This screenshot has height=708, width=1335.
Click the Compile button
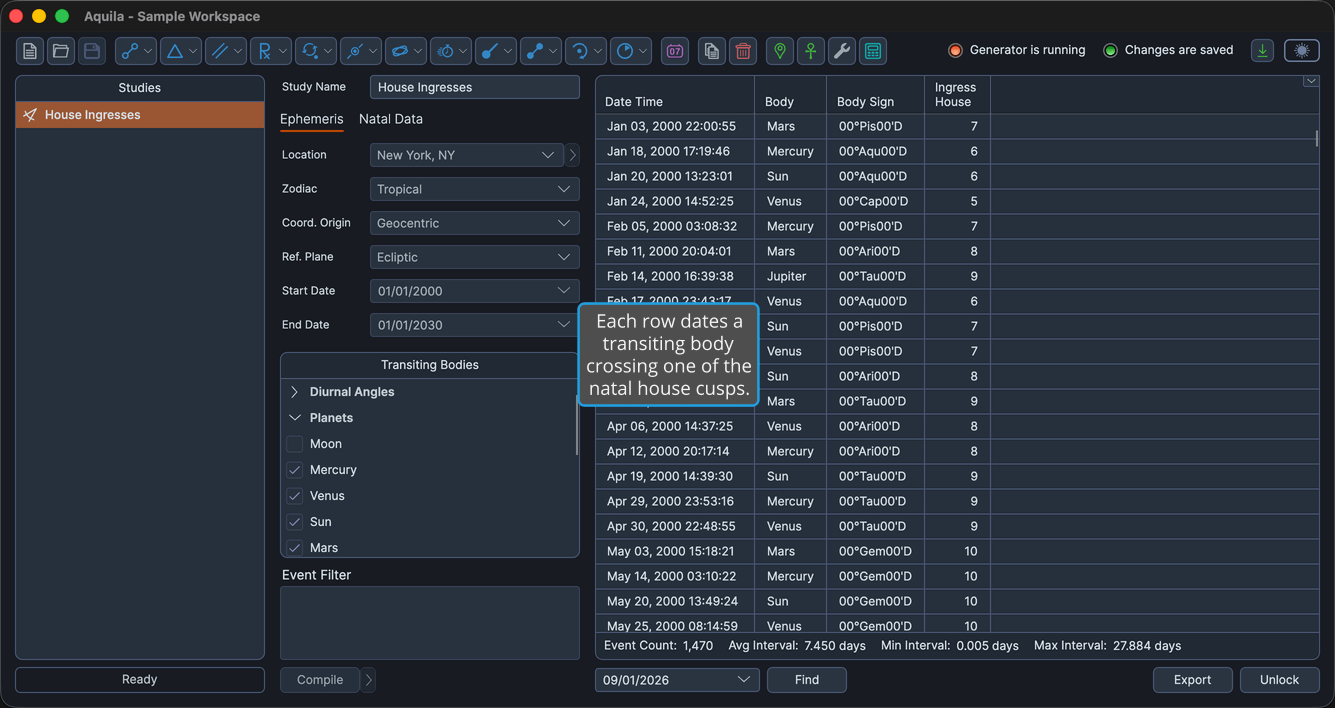pyautogui.click(x=320, y=680)
